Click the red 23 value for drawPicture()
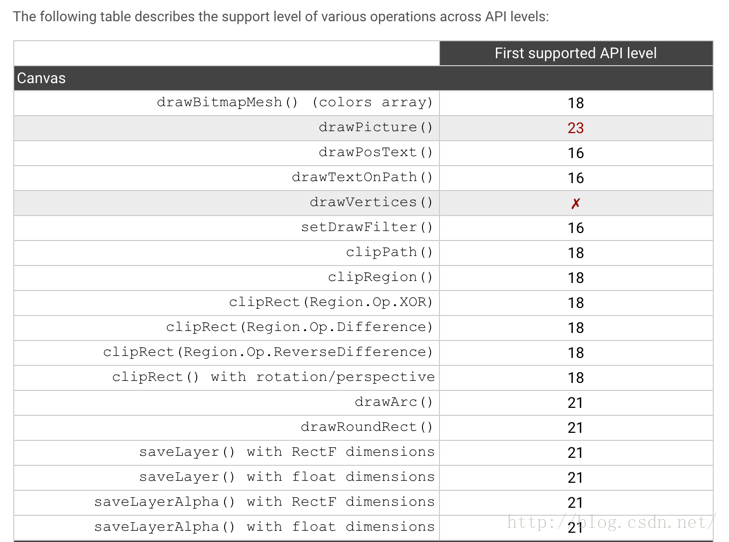729x542 pixels. (576, 128)
